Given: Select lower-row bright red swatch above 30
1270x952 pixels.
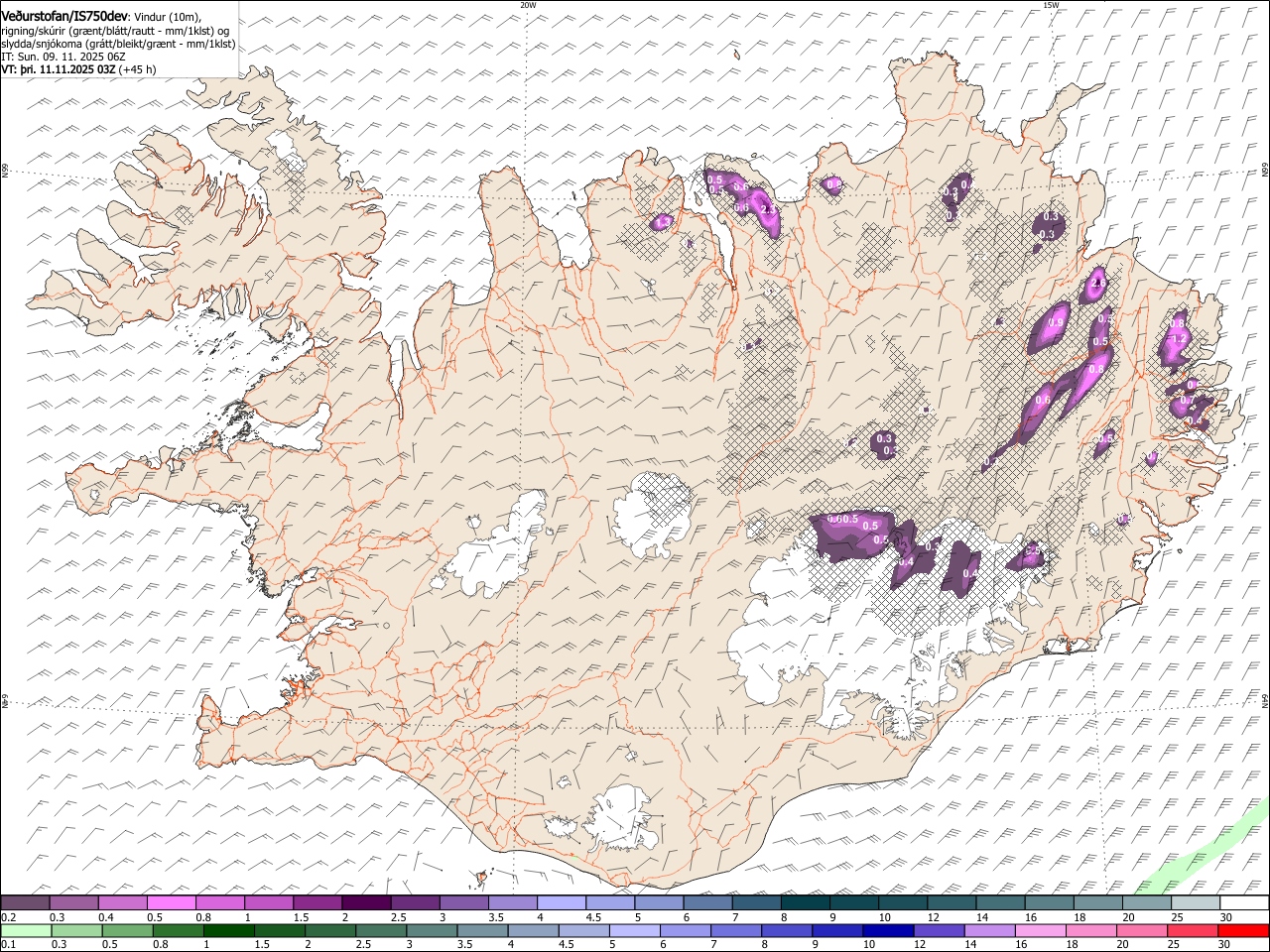Looking at the screenshot, I should [x=1242, y=931].
